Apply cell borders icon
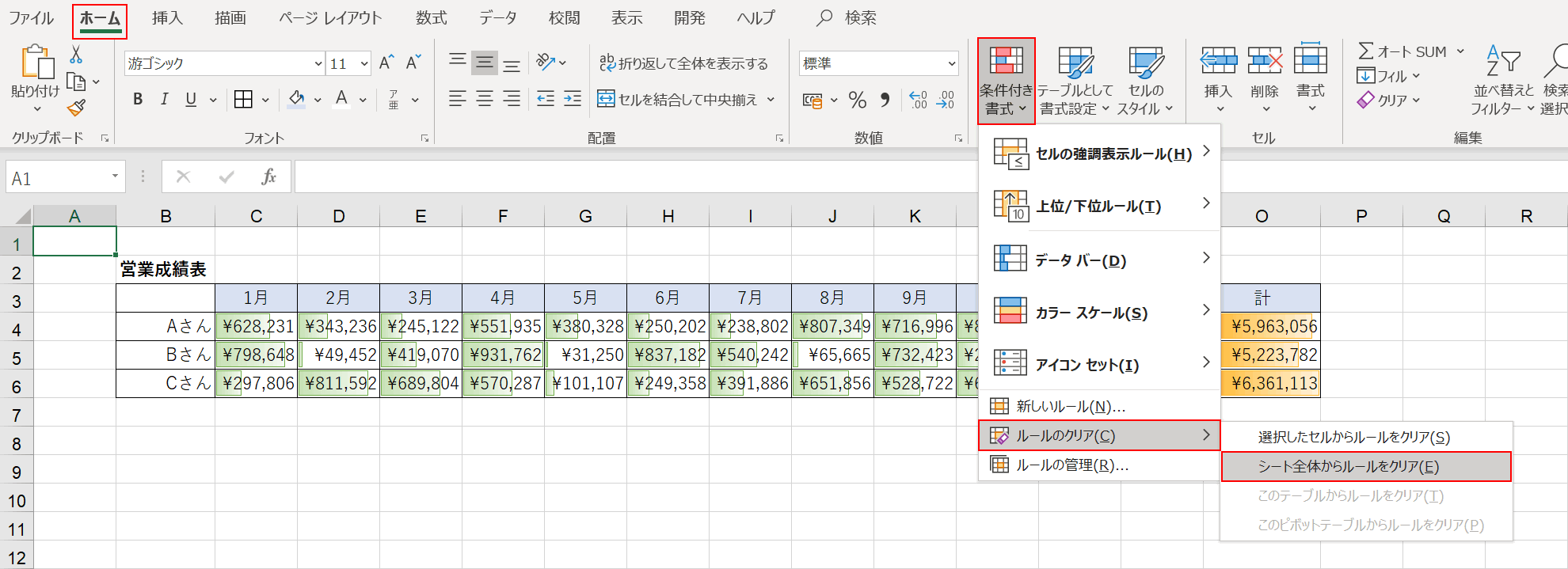 (x=244, y=99)
